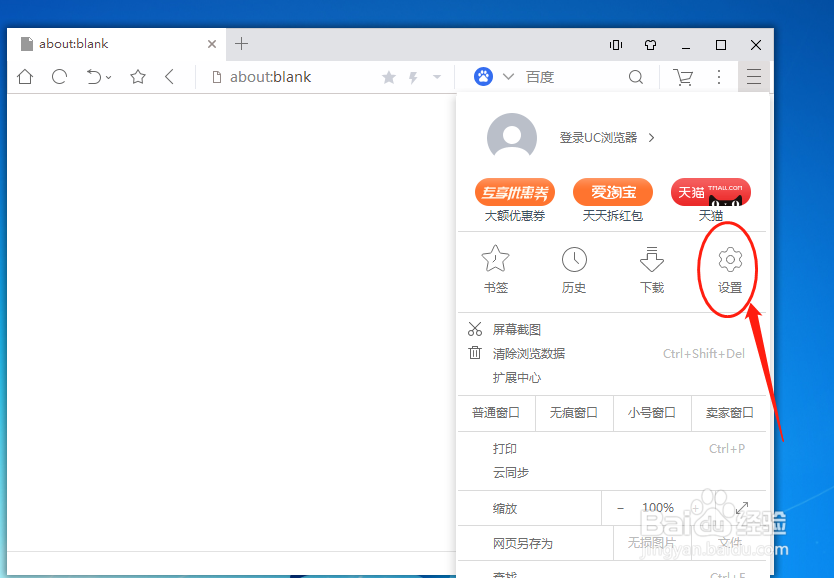Screen dimensions: 834x578
Task: Choose 清除浏览数据 menu entry
Action: pyautogui.click(x=612, y=354)
